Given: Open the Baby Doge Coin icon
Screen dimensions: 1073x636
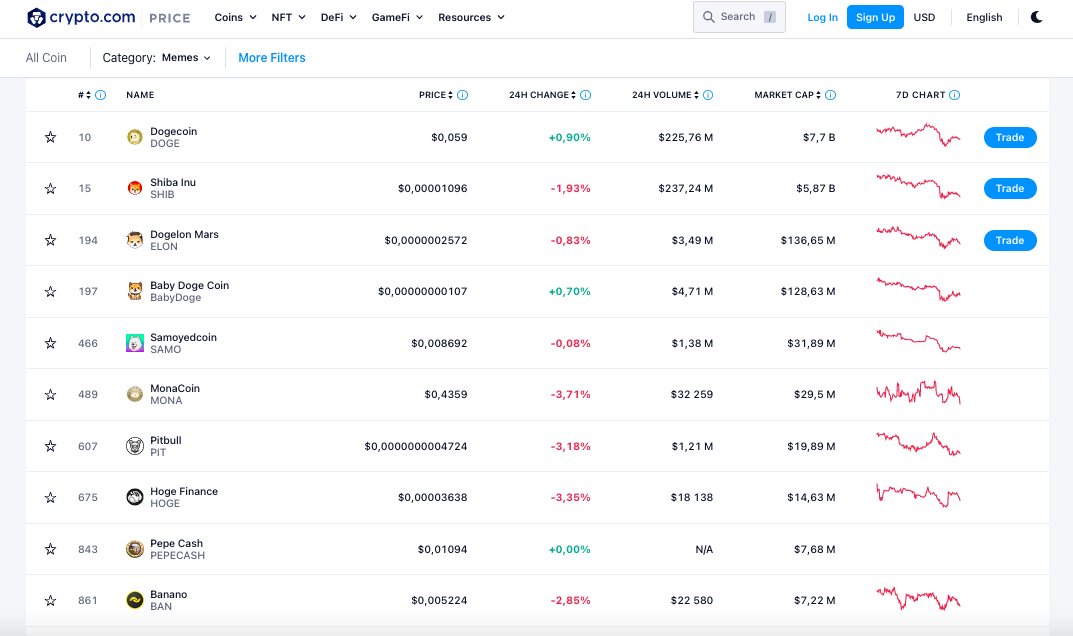Looking at the screenshot, I should point(135,291).
